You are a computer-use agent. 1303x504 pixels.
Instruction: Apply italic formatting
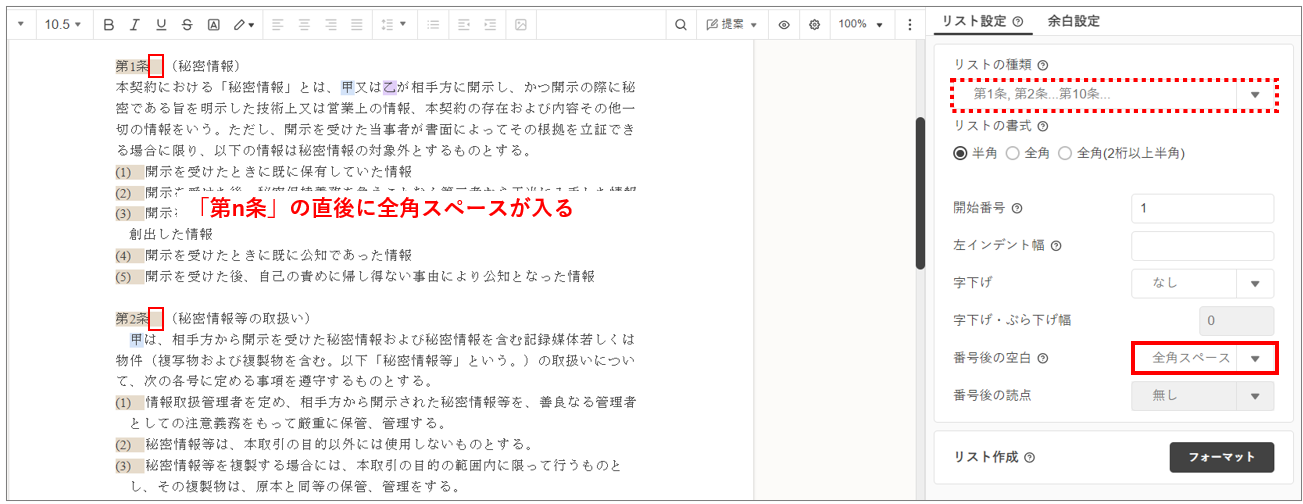click(135, 24)
